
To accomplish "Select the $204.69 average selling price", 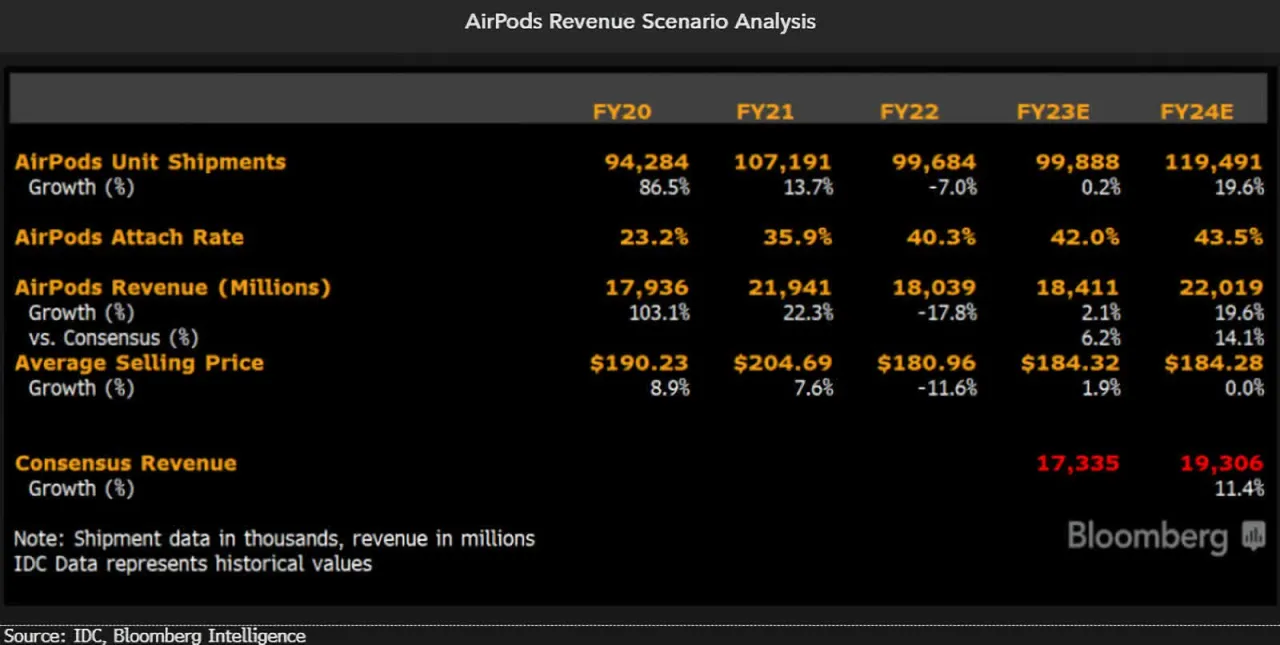I will (783, 363).
